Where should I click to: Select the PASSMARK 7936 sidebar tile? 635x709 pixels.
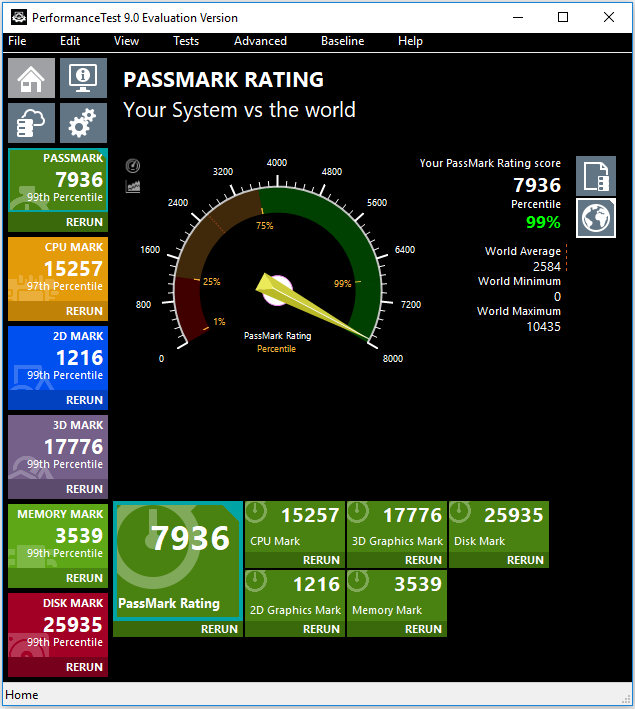58,180
